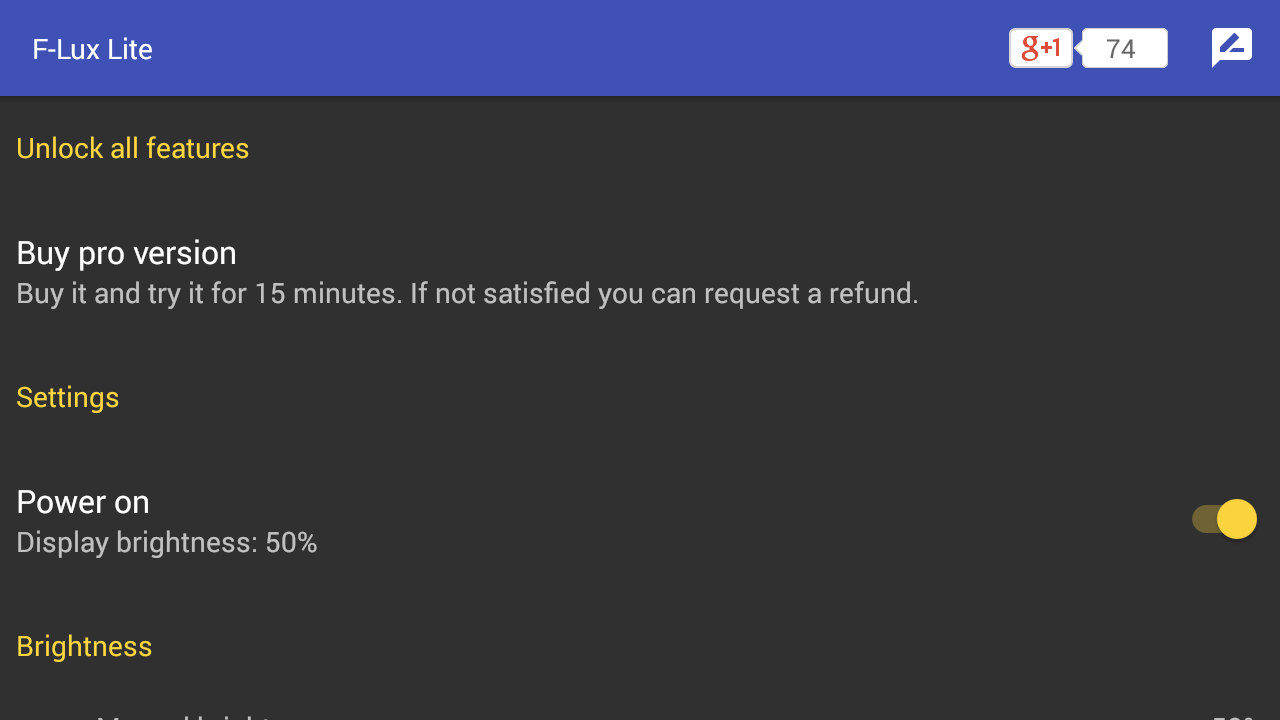Tap the brightness percentage value at bottom right
This screenshot has height=720, width=1280.
click(1234, 716)
